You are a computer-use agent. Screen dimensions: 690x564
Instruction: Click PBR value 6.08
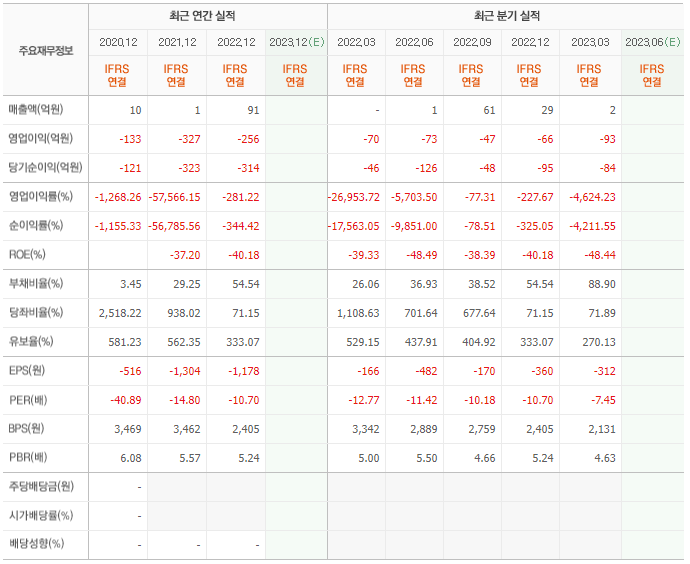click(x=131, y=458)
